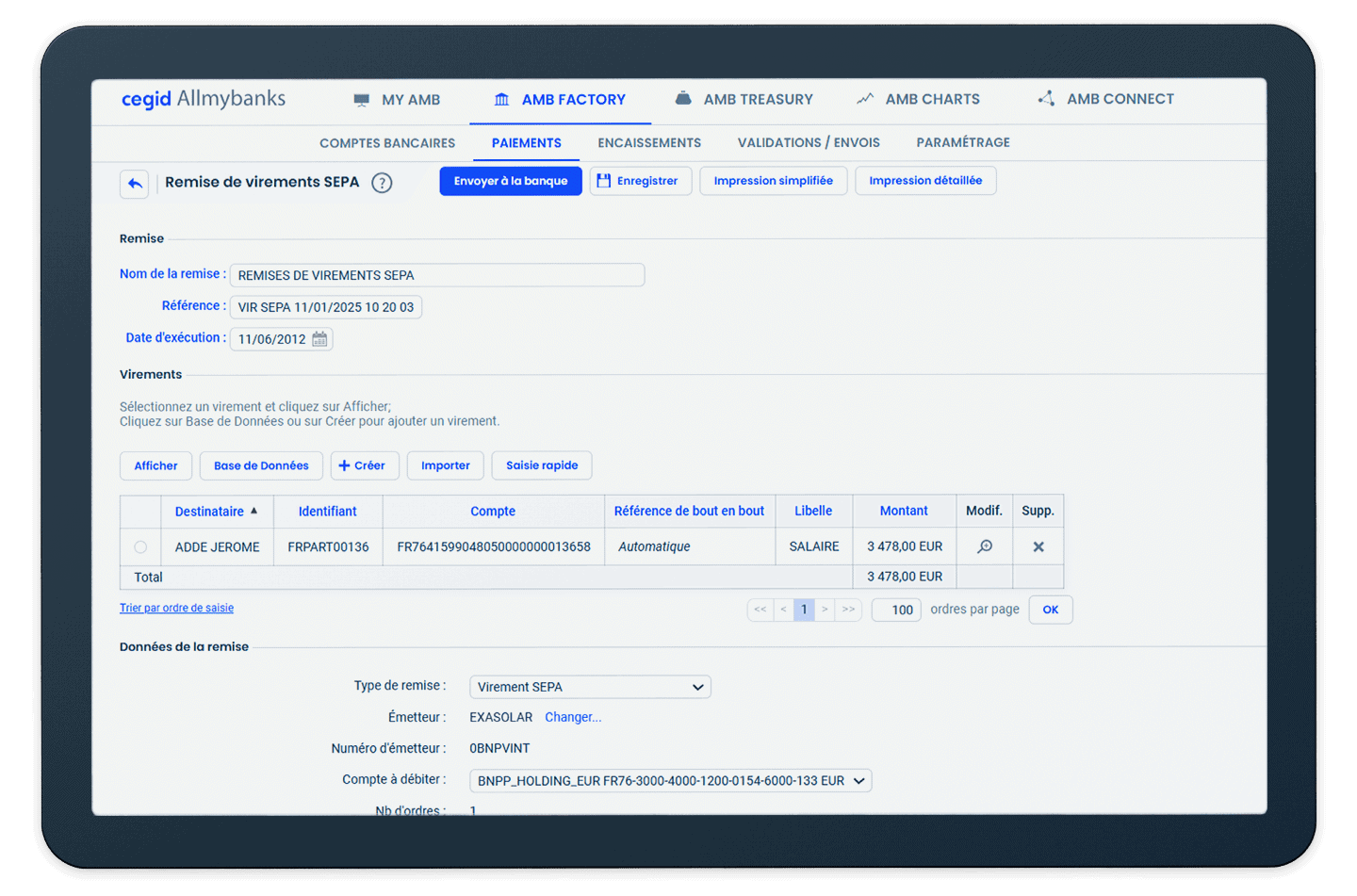Click the AMB Treasury icon
1357x896 pixels.
click(x=683, y=99)
